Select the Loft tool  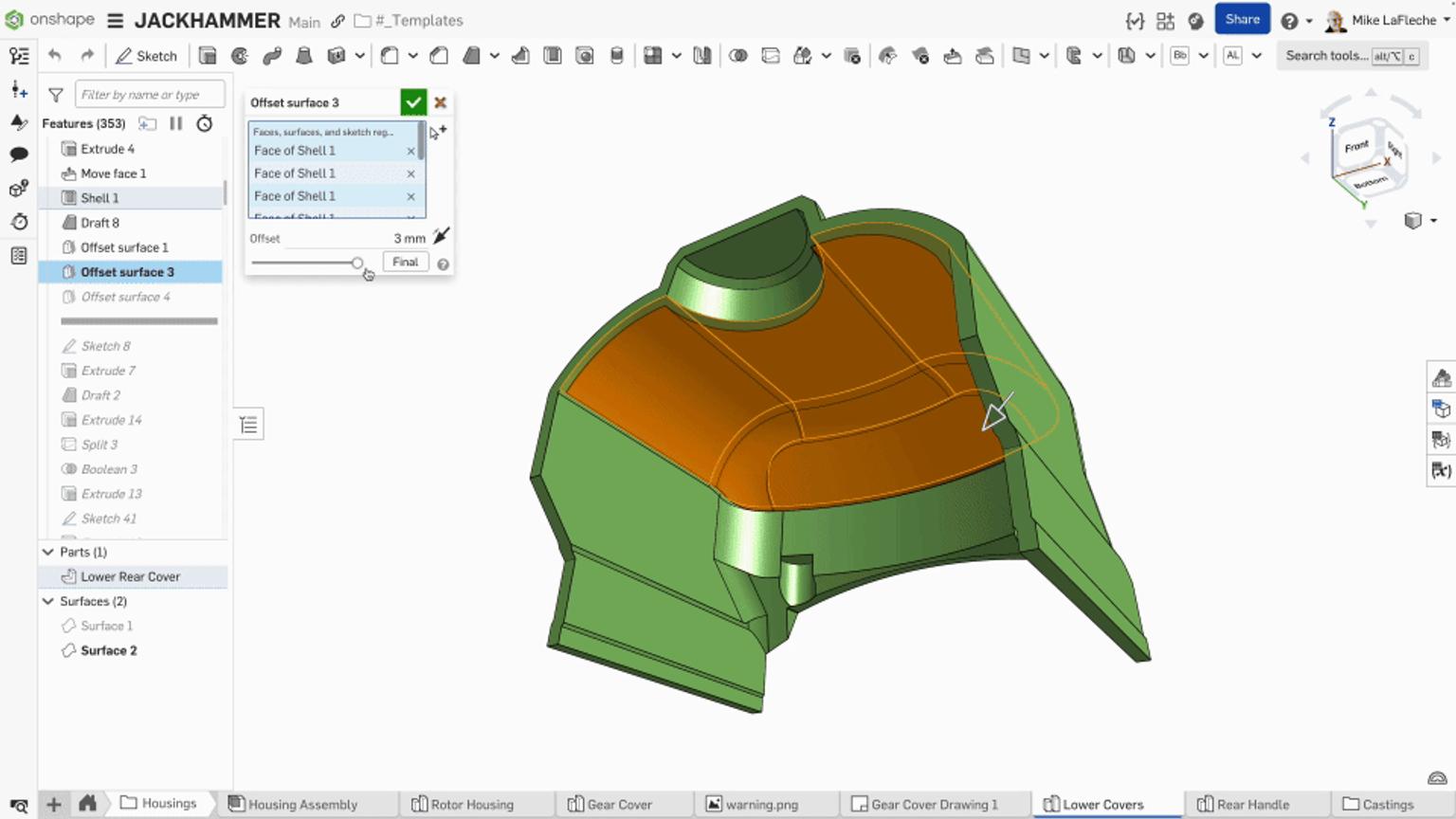point(304,56)
